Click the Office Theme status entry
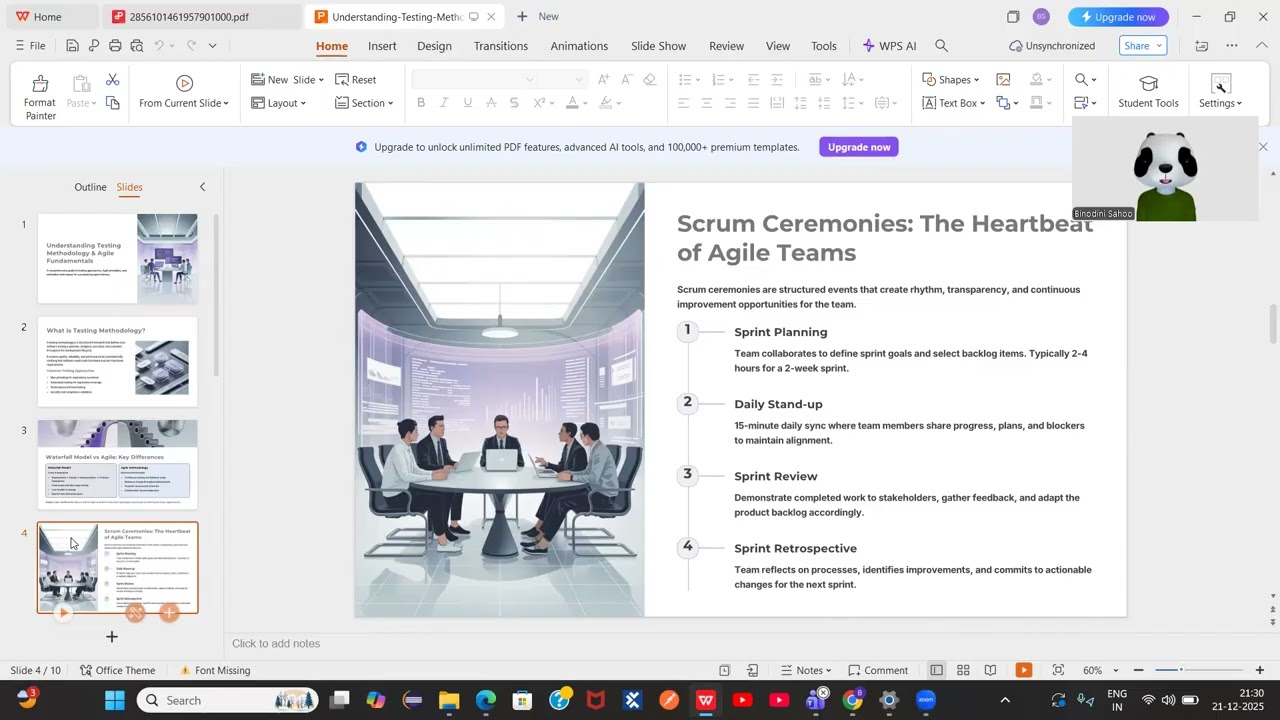 point(118,670)
